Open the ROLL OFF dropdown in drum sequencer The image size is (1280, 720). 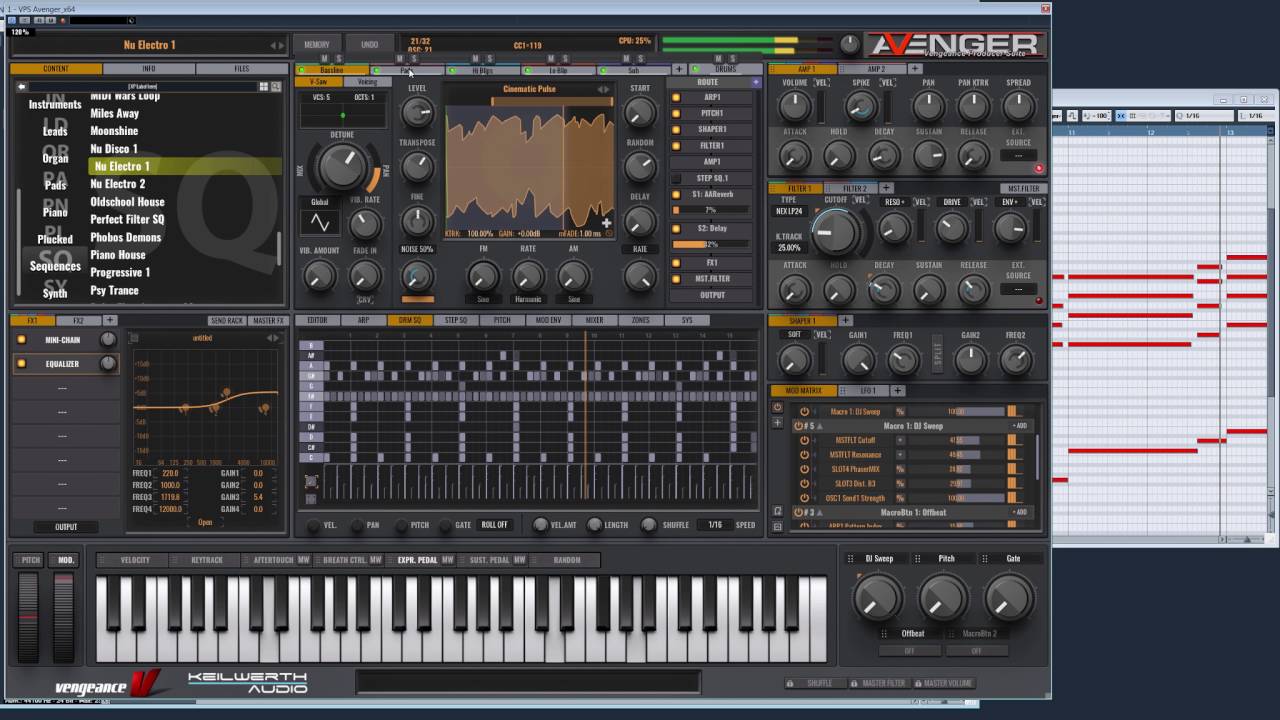coord(494,525)
